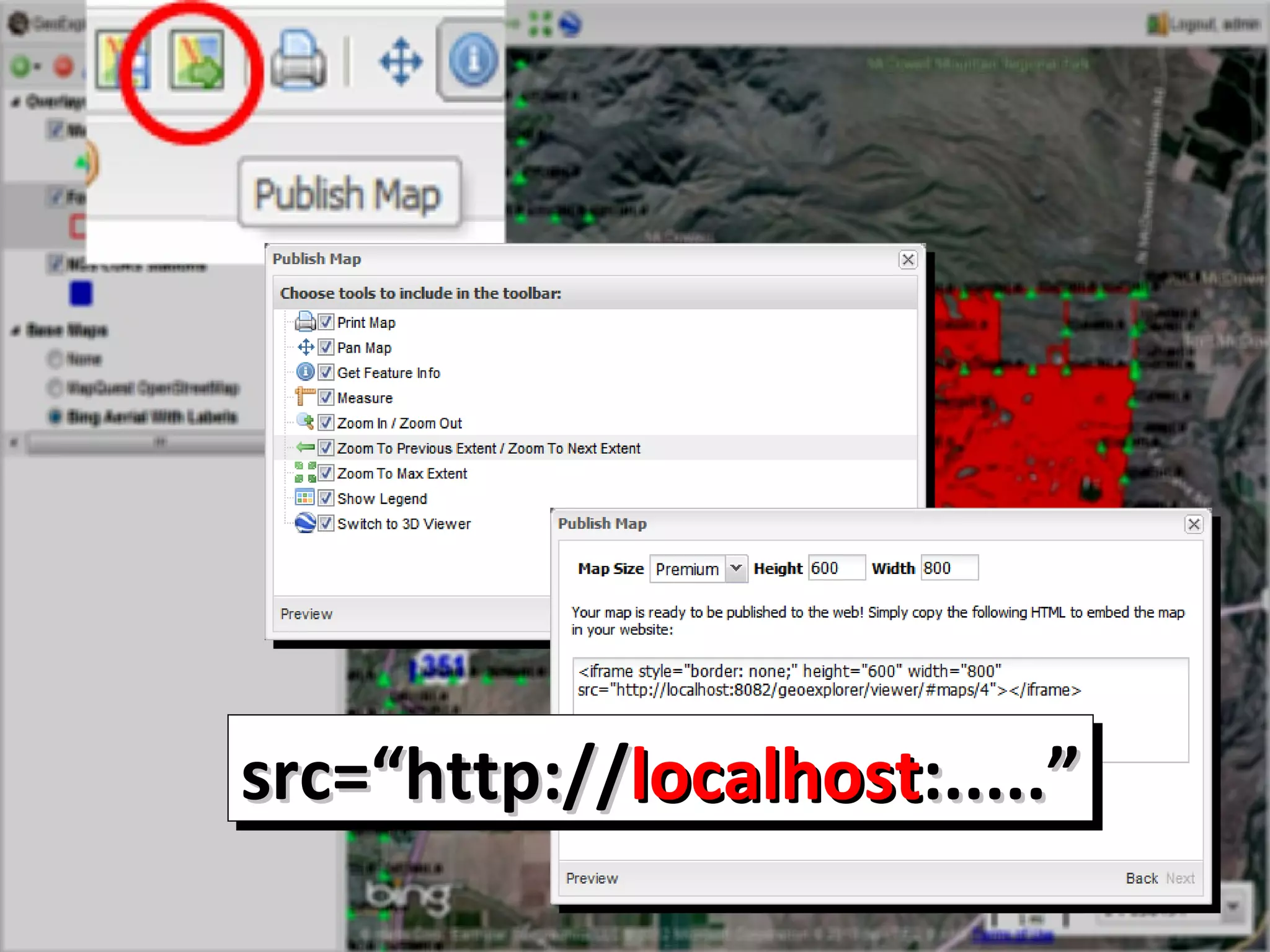Select the Pan Map arrows tool
The image size is (1270, 952).
tap(401, 61)
